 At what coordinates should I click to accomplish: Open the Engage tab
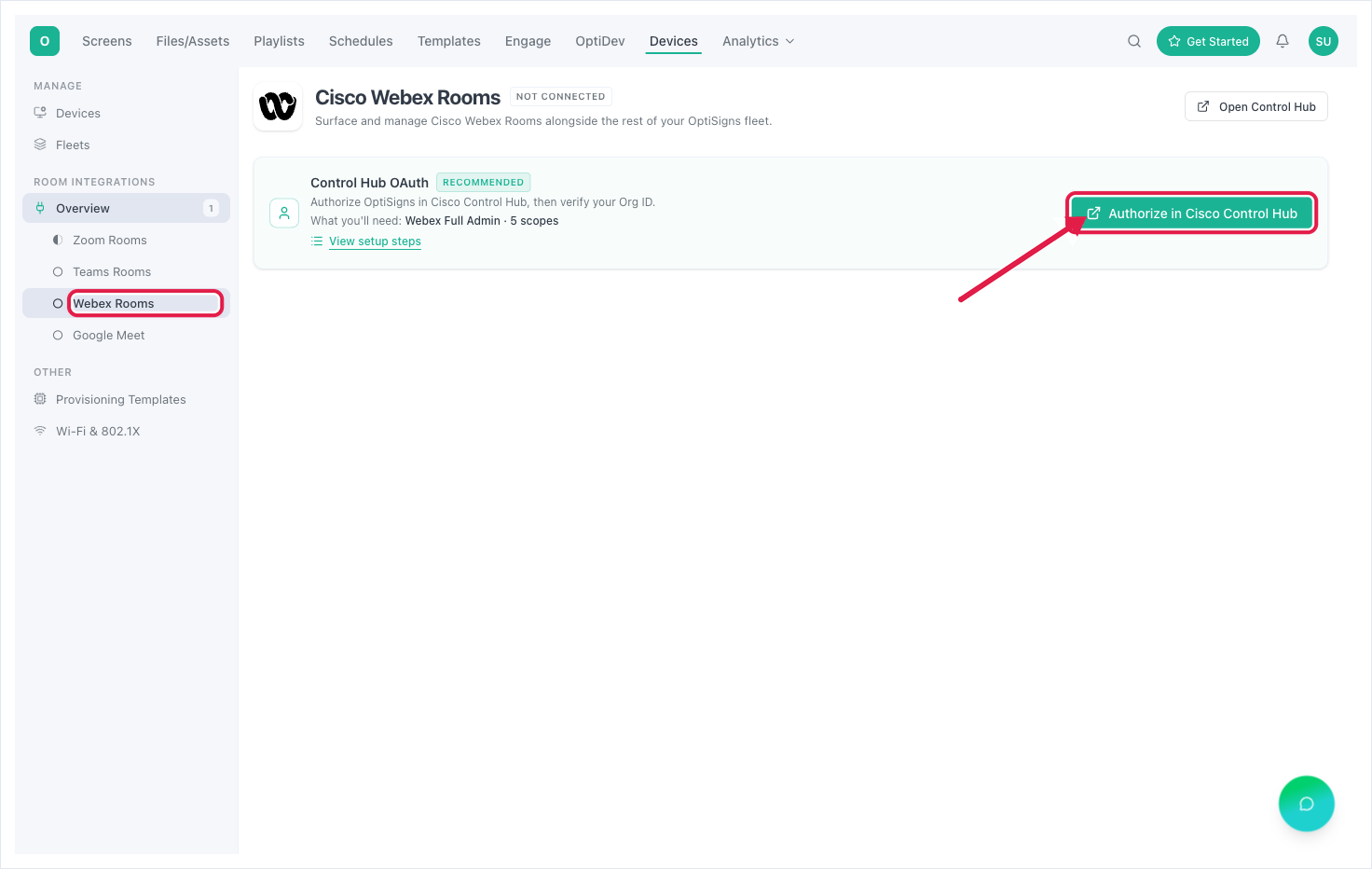click(528, 41)
